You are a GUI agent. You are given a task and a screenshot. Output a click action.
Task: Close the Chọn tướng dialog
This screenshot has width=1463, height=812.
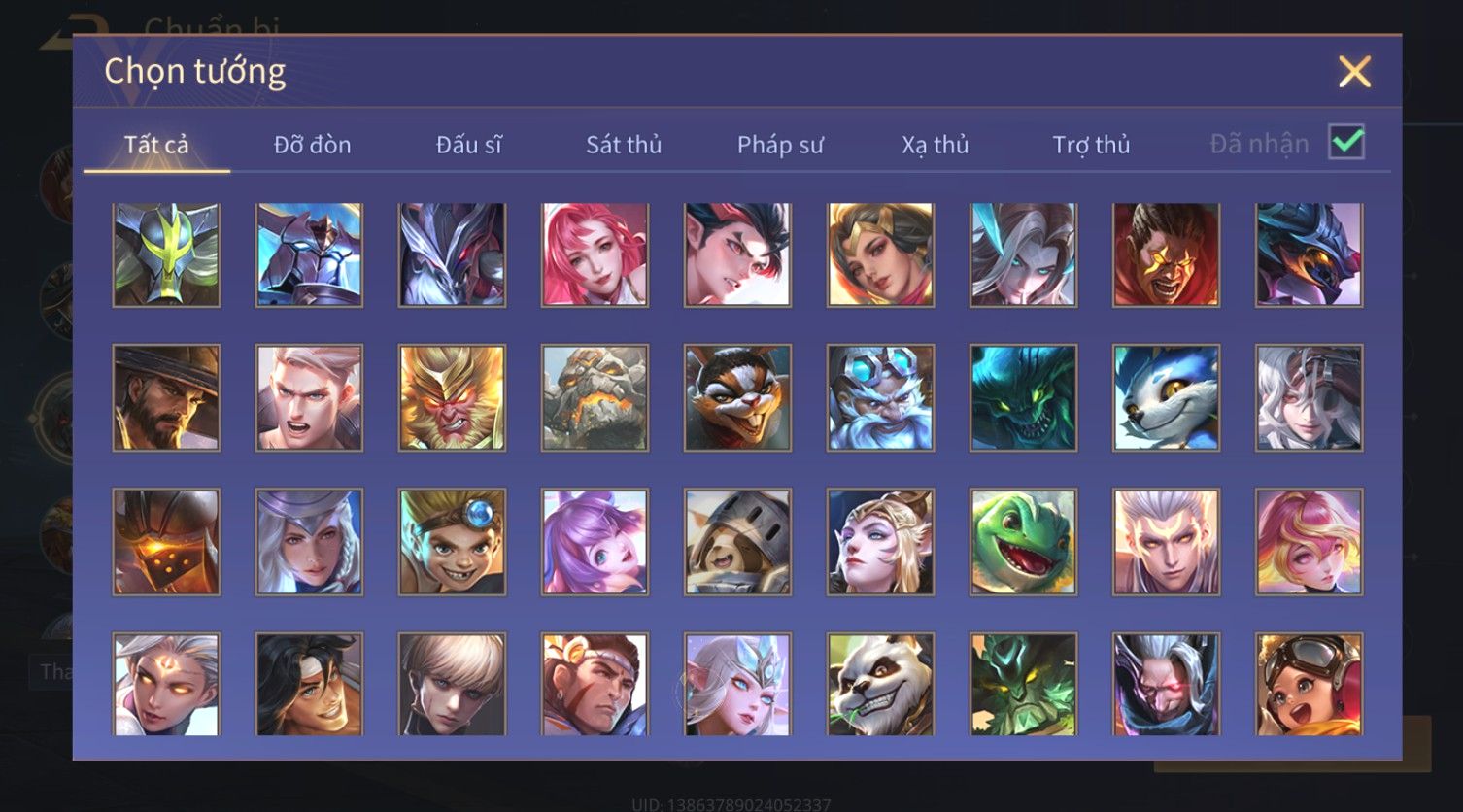click(x=1354, y=72)
